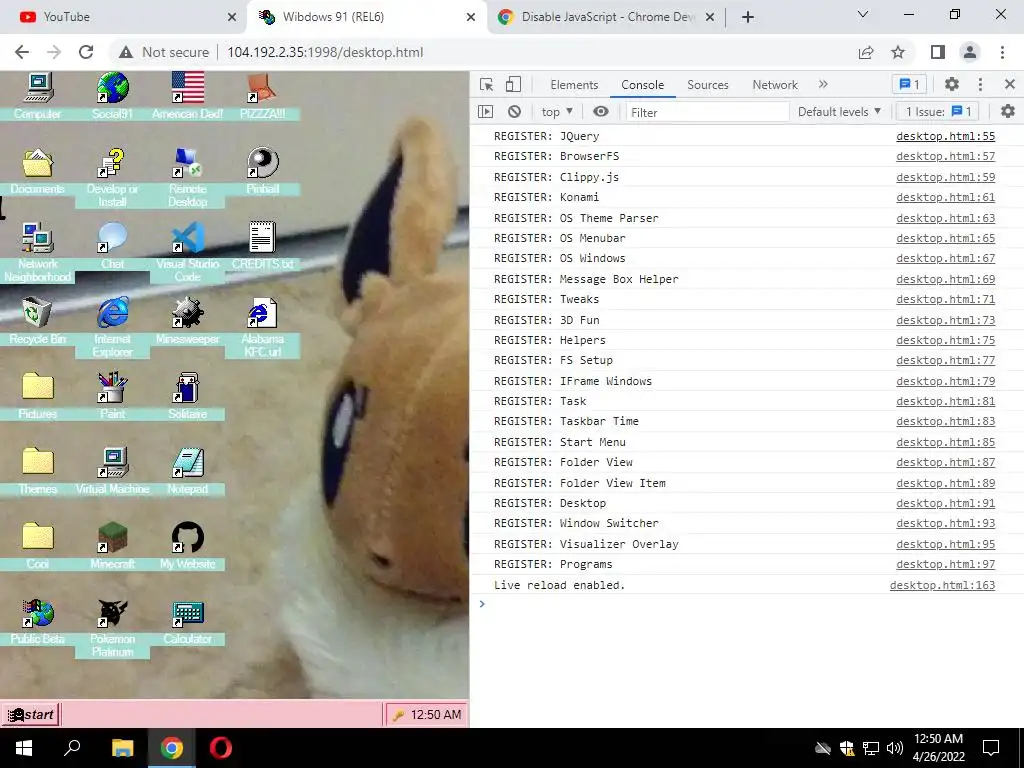This screenshot has width=1024, height=768.
Task: Launch Visual Studio Code shortcut
Action: (187, 238)
